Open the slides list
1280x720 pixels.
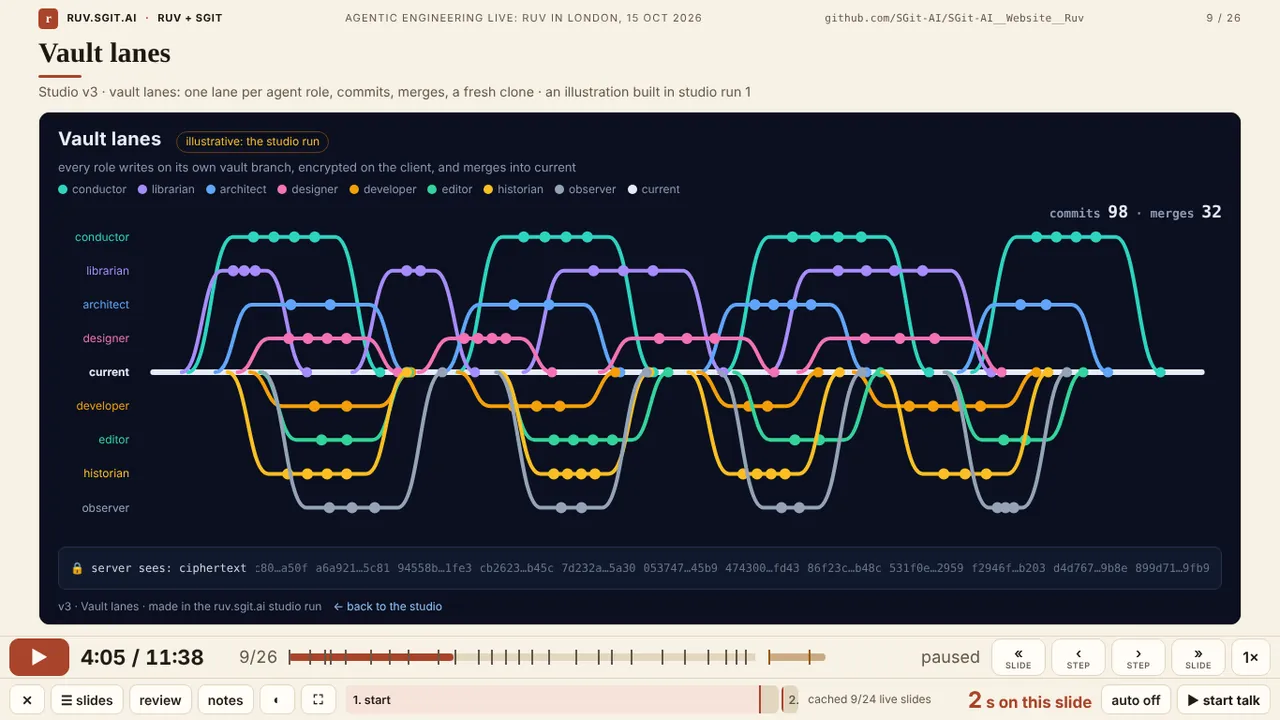pos(87,700)
